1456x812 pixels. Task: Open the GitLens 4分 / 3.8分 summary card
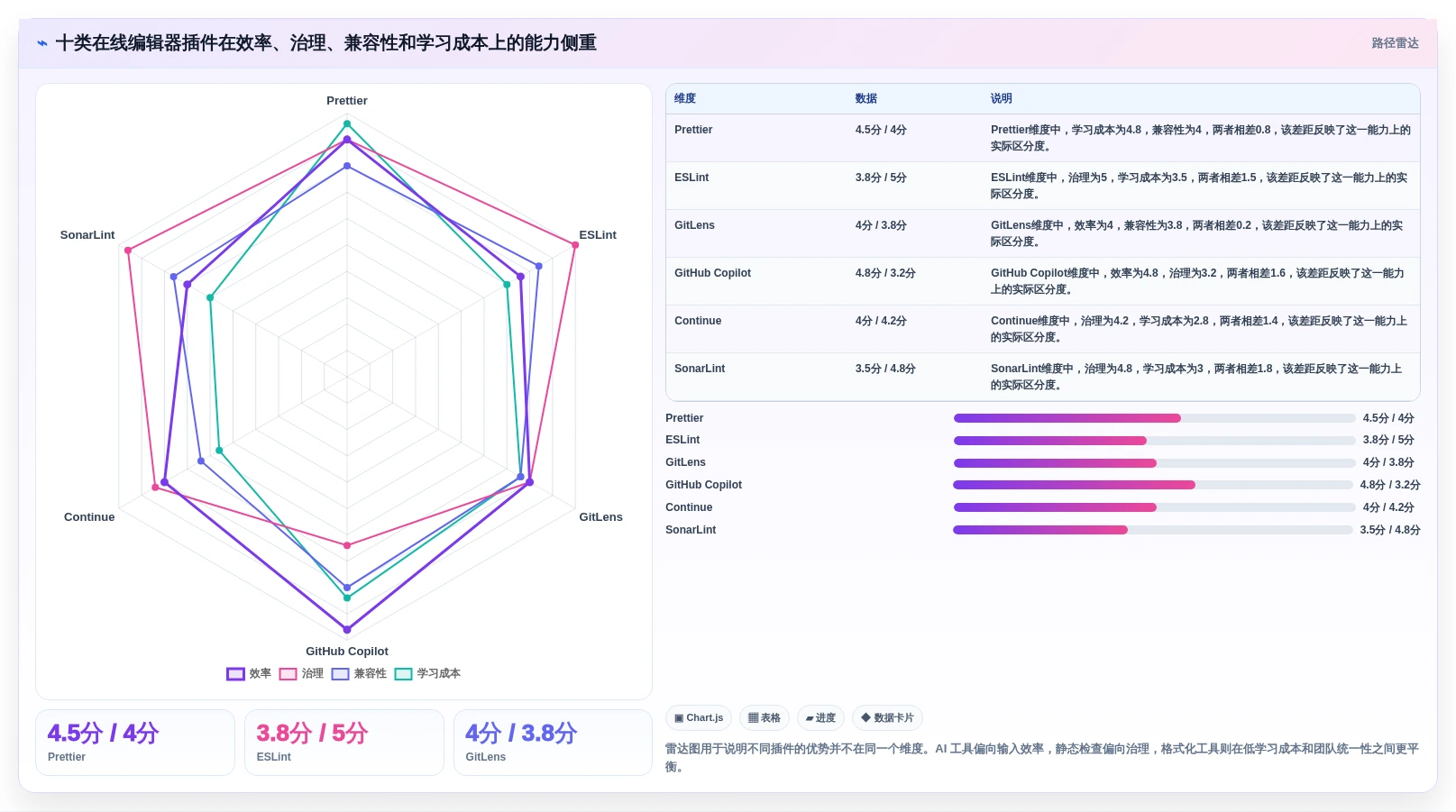(553, 743)
